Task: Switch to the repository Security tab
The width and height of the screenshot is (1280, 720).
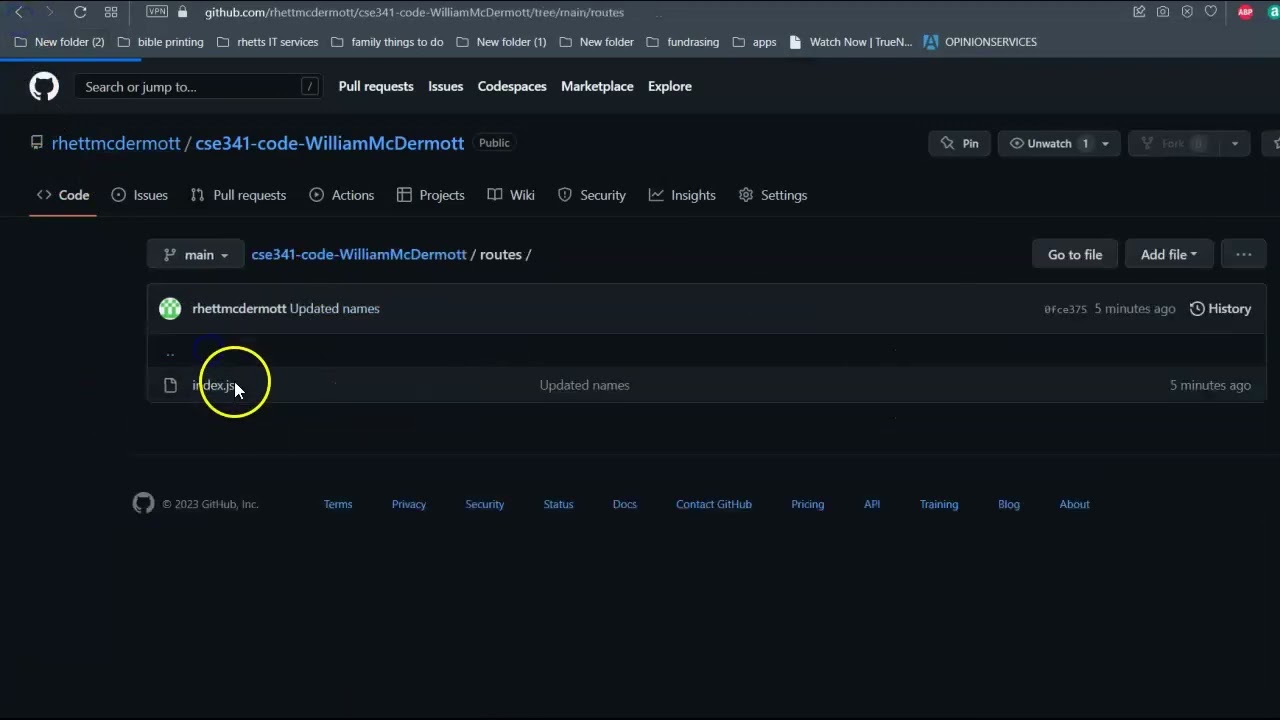Action: pyautogui.click(x=592, y=195)
